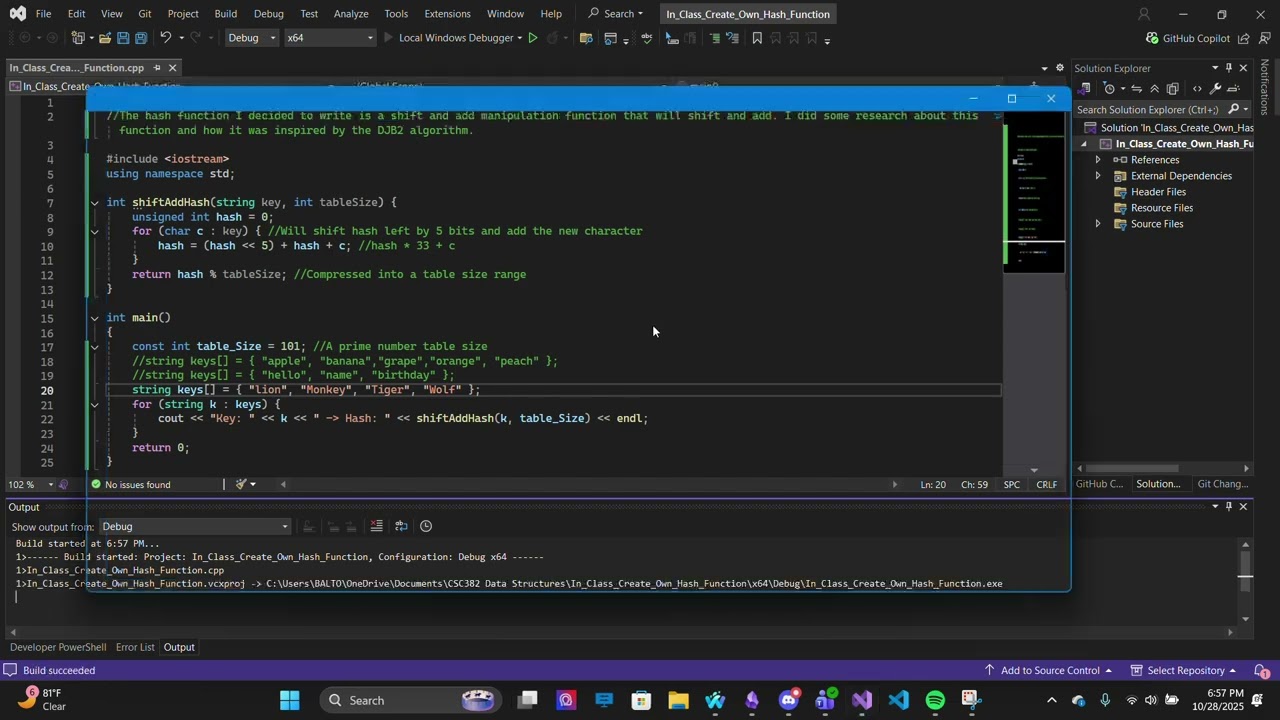Viewport: 1280px width, 720px height.
Task: Expand the References node
Action: tap(1098, 160)
